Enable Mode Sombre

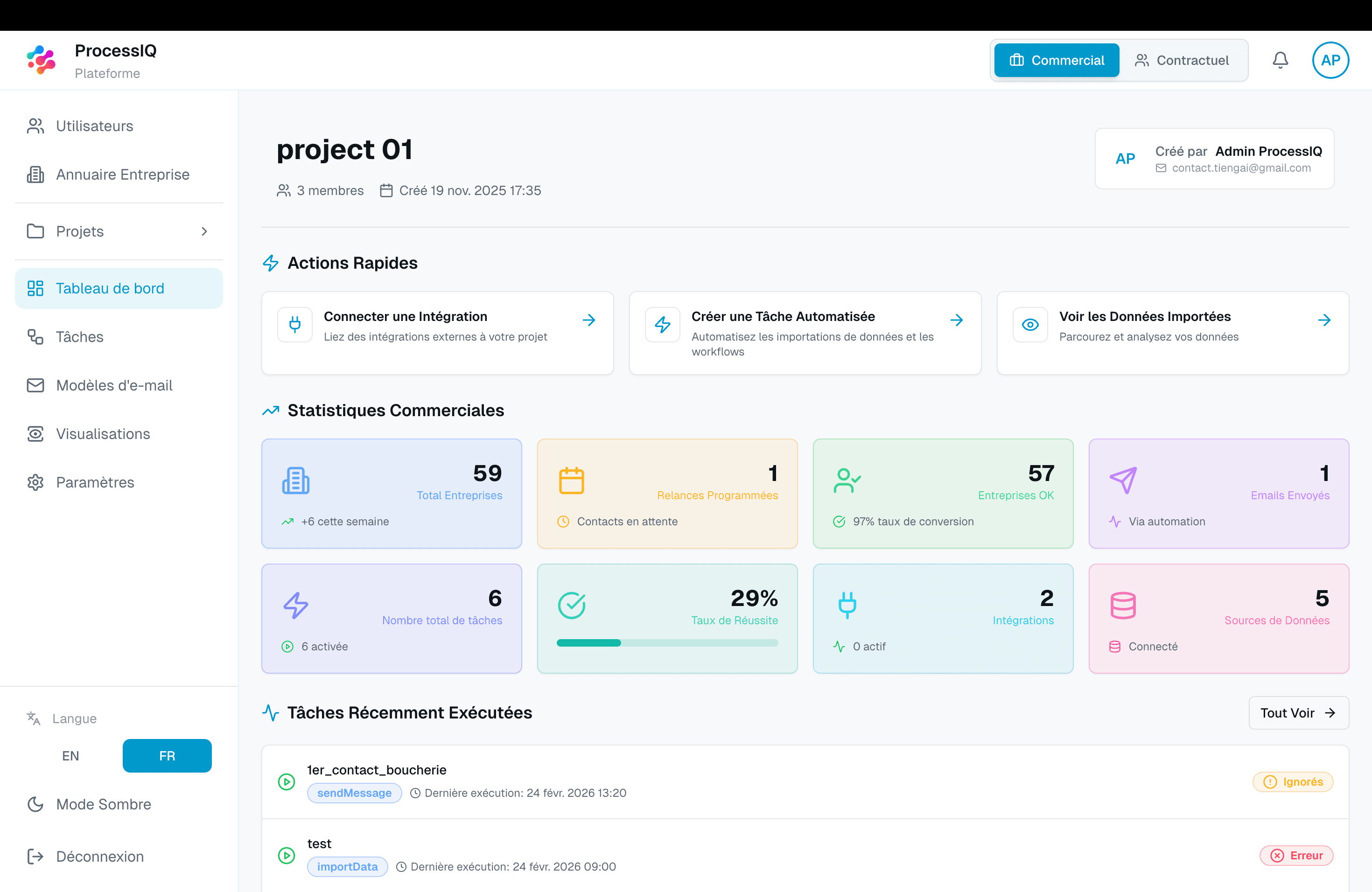click(x=103, y=804)
